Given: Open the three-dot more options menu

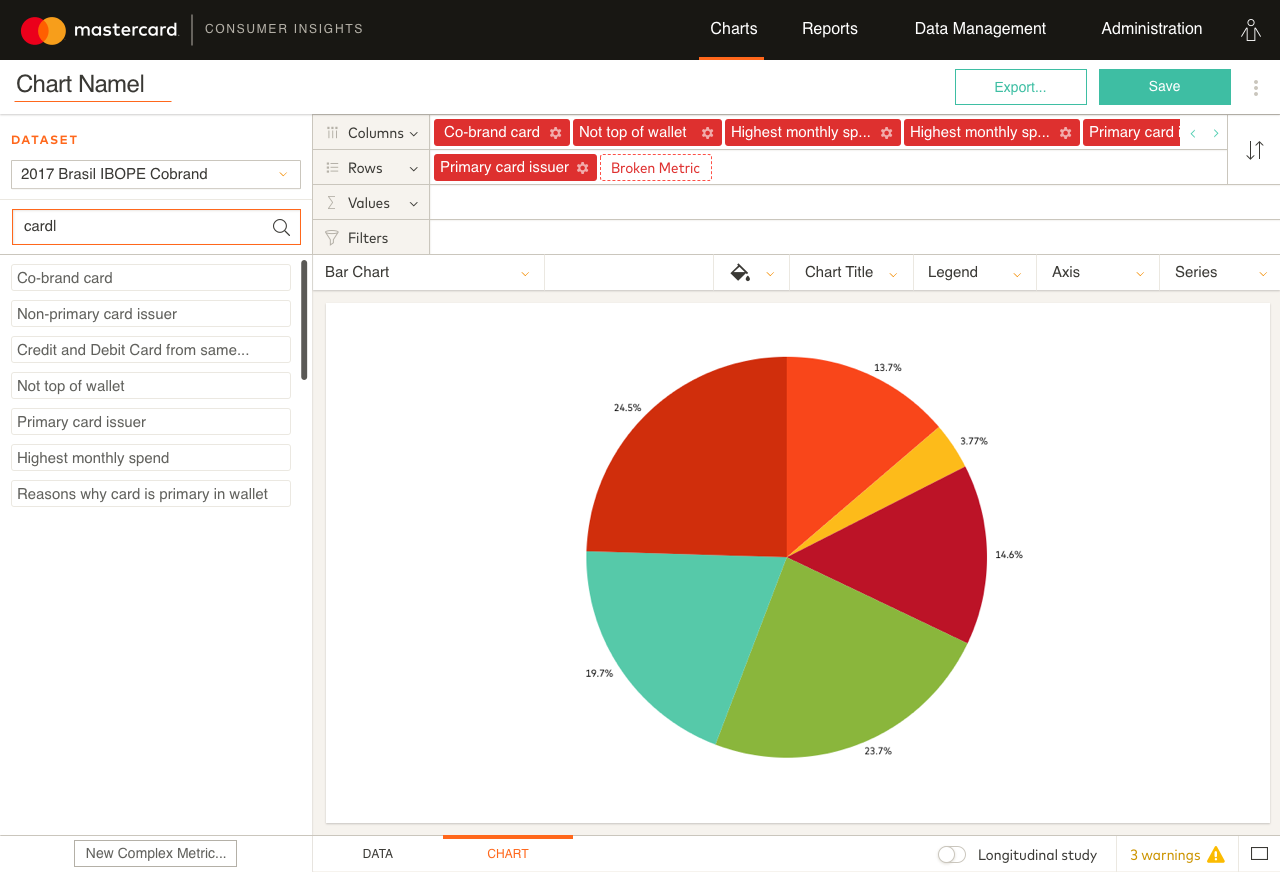Looking at the screenshot, I should 1256,88.
